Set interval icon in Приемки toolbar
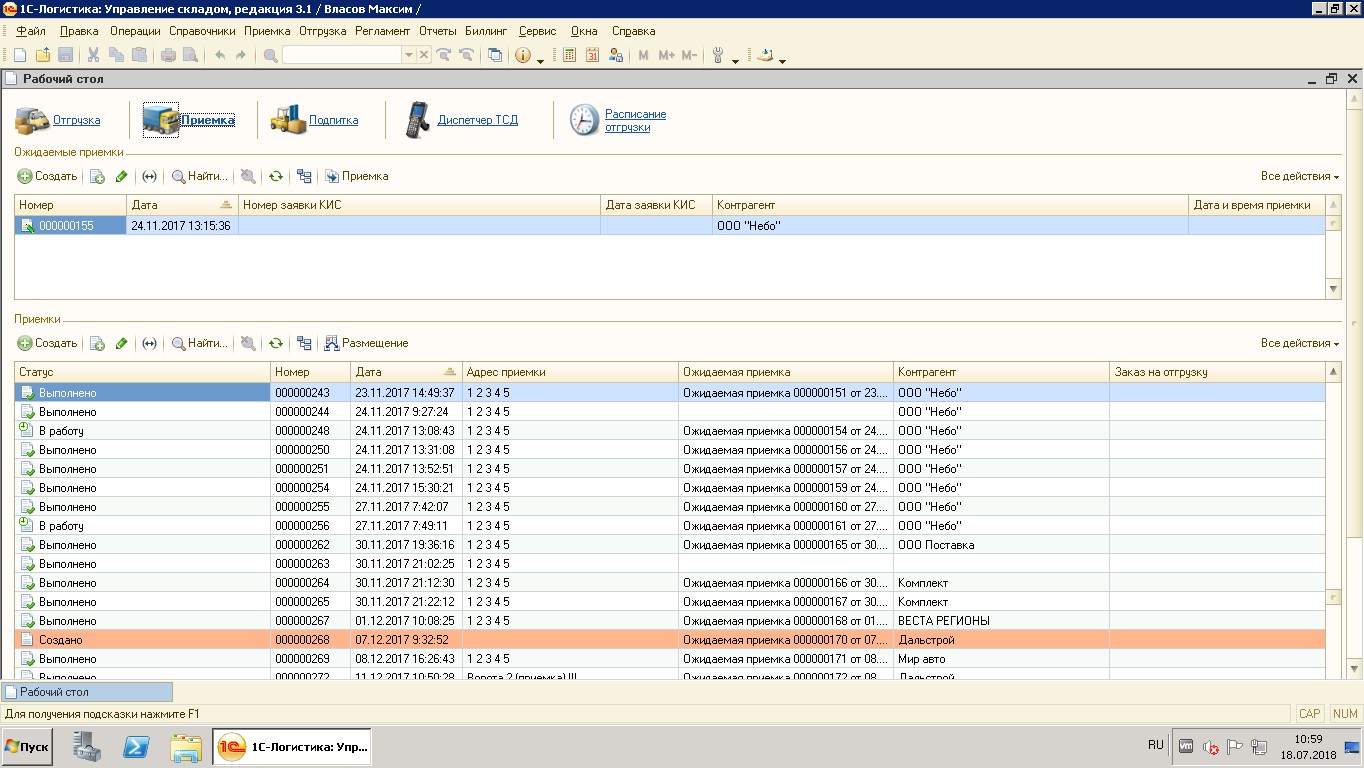The height and width of the screenshot is (768, 1364). pyautogui.click(x=149, y=343)
